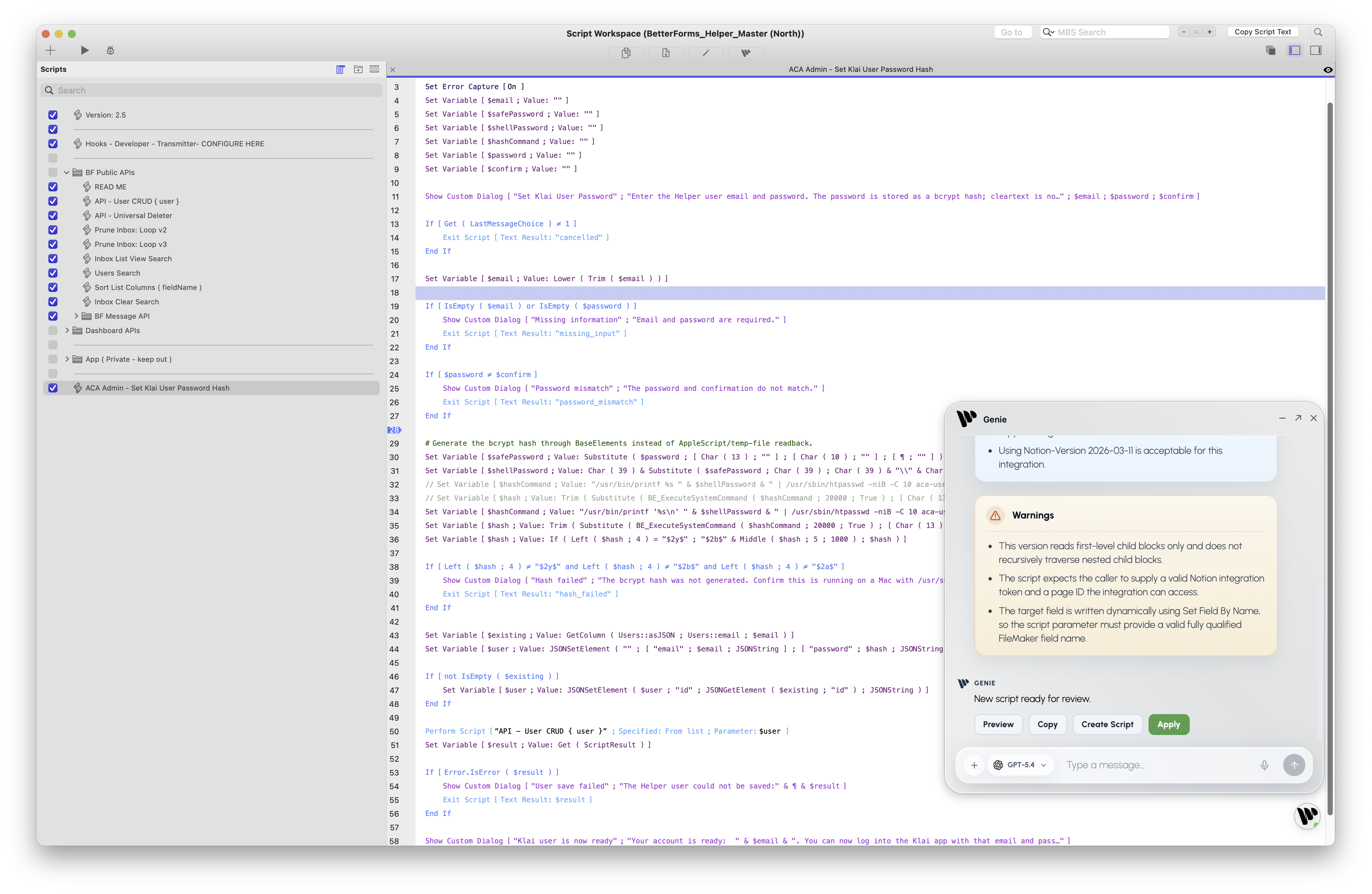
Task: Click the ACA Admin script tab title
Action: (x=861, y=69)
